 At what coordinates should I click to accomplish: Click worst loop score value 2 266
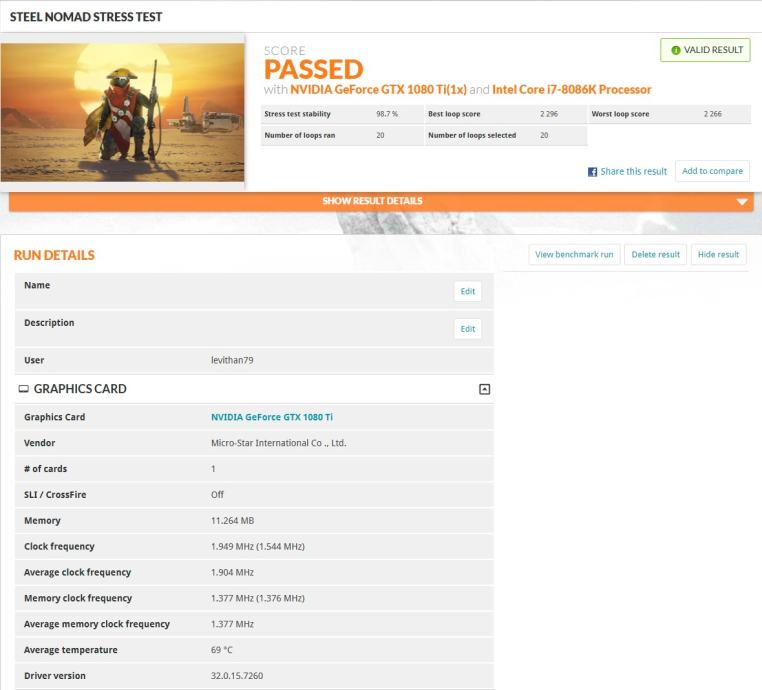click(x=712, y=114)
